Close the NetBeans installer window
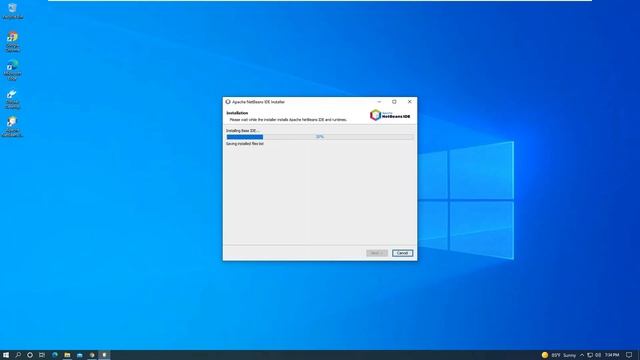 pos(409,102)
